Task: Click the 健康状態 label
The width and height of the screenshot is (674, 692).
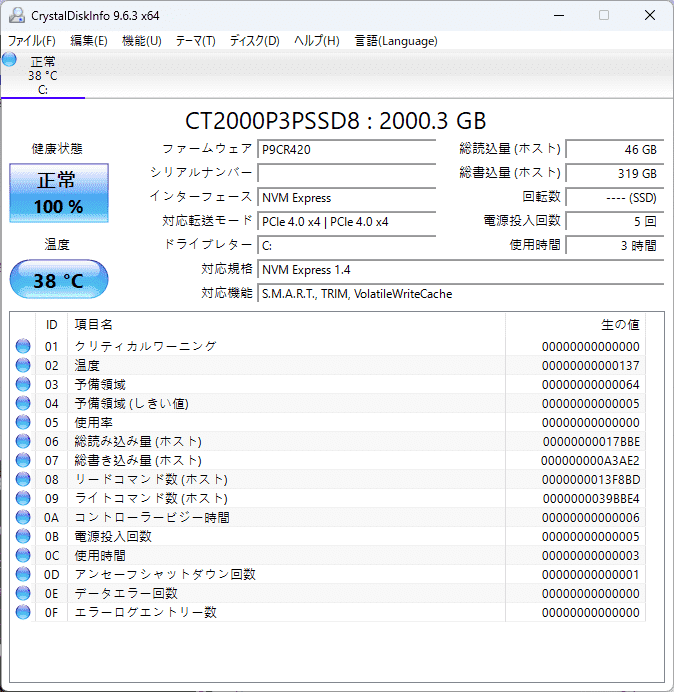Action: click(x=57, y=149)
